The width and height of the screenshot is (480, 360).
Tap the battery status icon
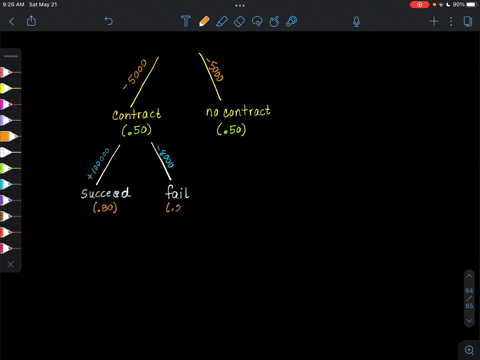click(x=471, y=4)
